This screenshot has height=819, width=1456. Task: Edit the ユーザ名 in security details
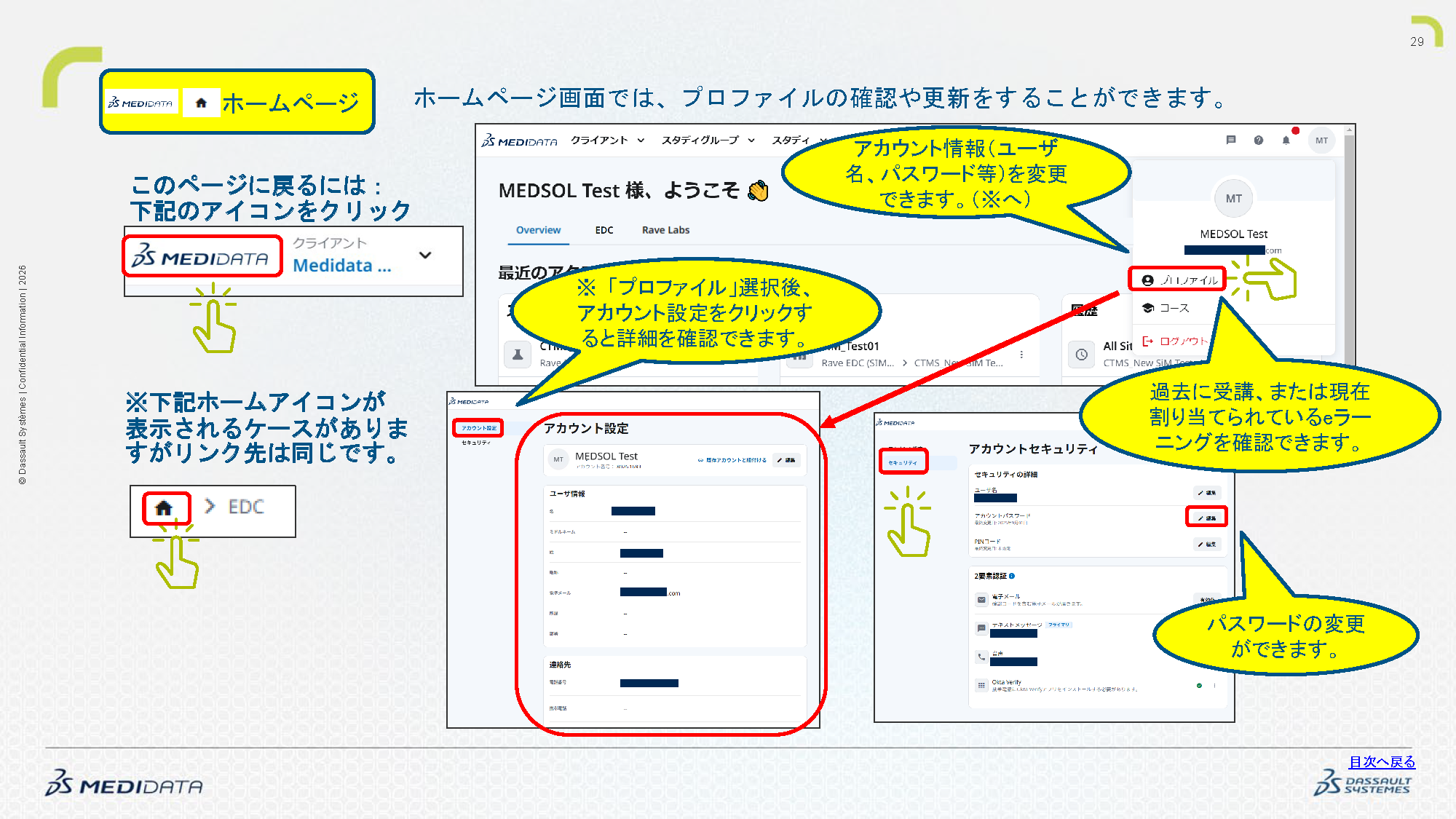tap(1207, 493)
